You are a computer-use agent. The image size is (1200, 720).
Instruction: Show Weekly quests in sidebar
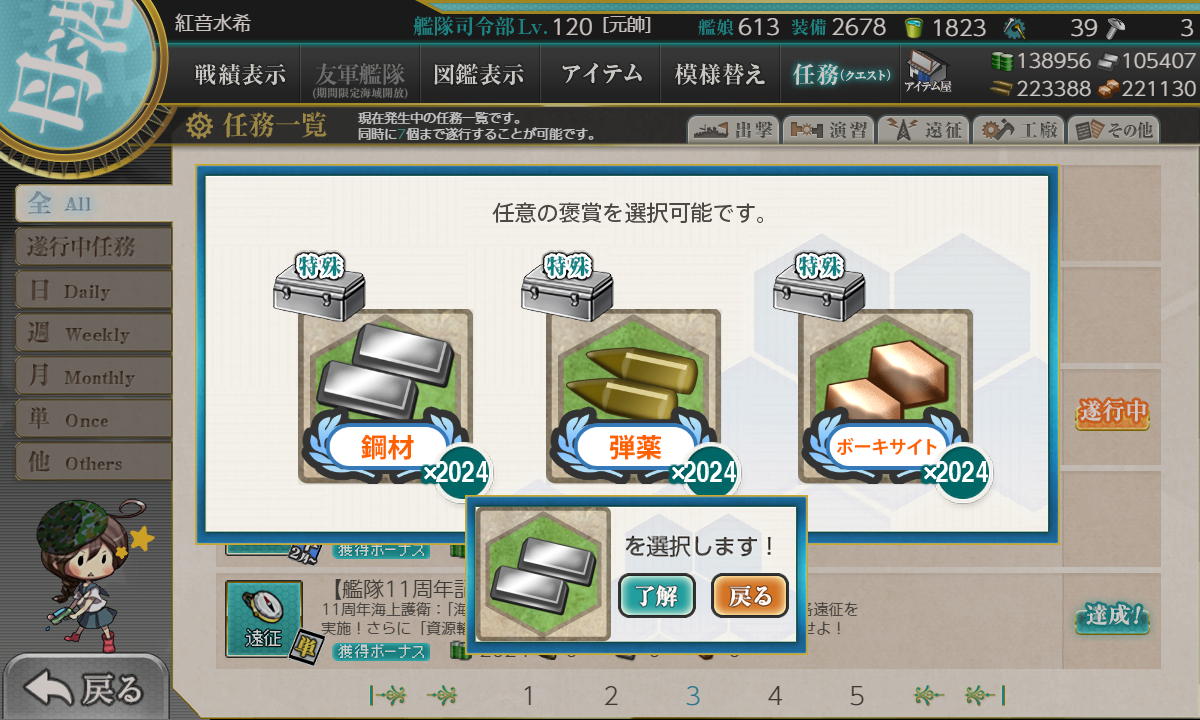point(93,334)
